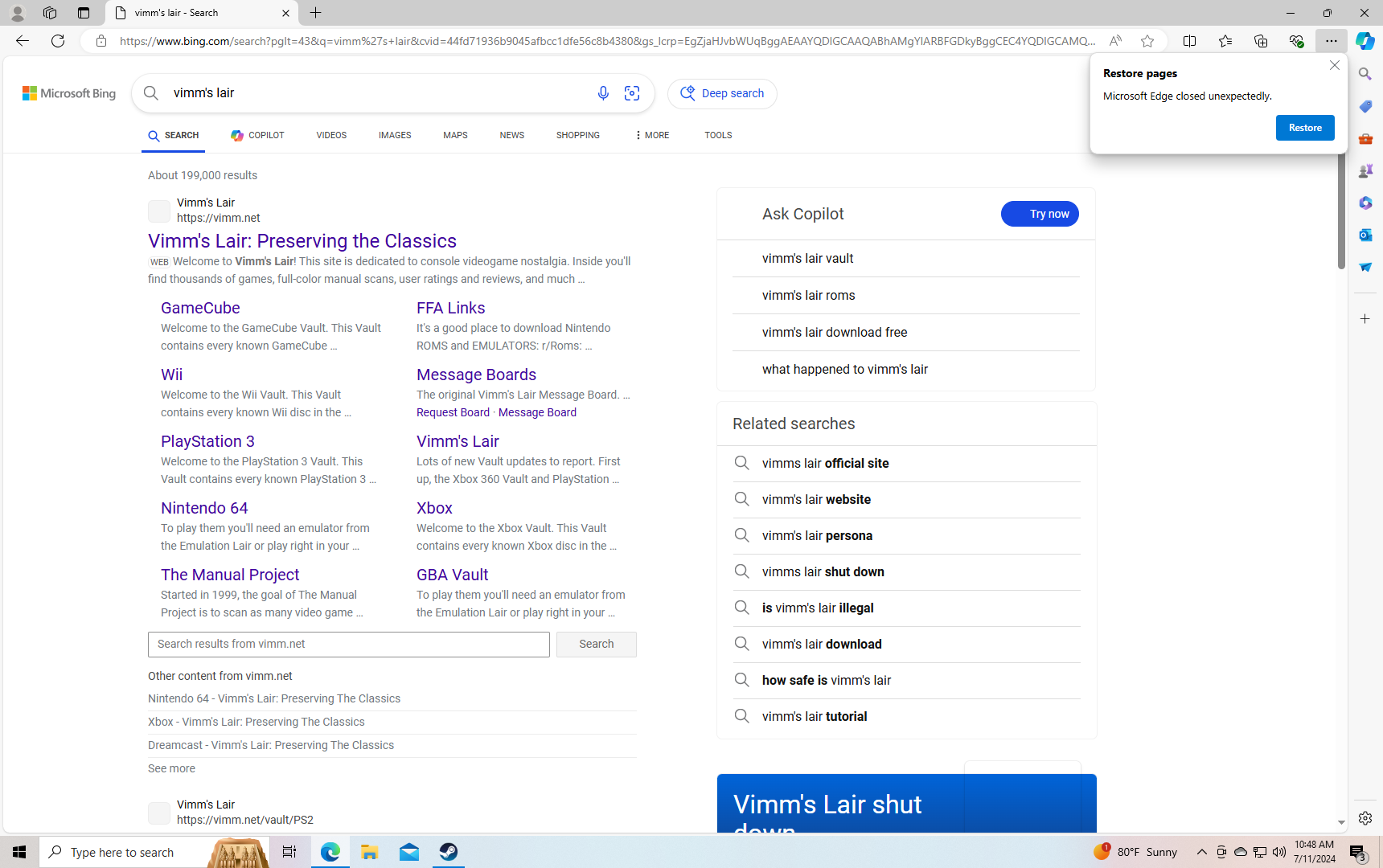Open The Manual Project link
Viewport: 1383px width, 868px height.
pyautogui.click(x=230, y=575)
